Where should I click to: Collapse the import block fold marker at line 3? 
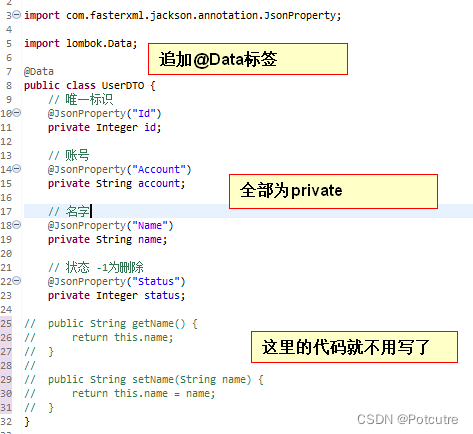17,15
